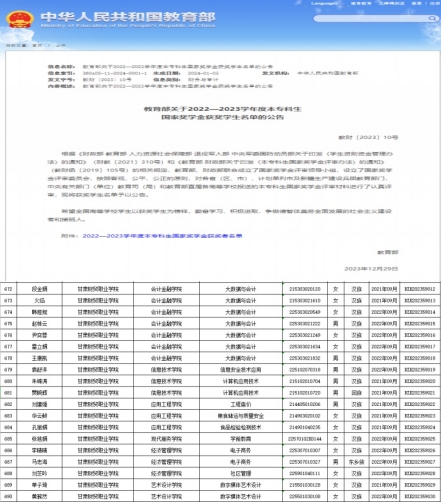Open the Languages link in top bar
The width and height of the screenshot is (441, 502).
[x=325, y=3]
